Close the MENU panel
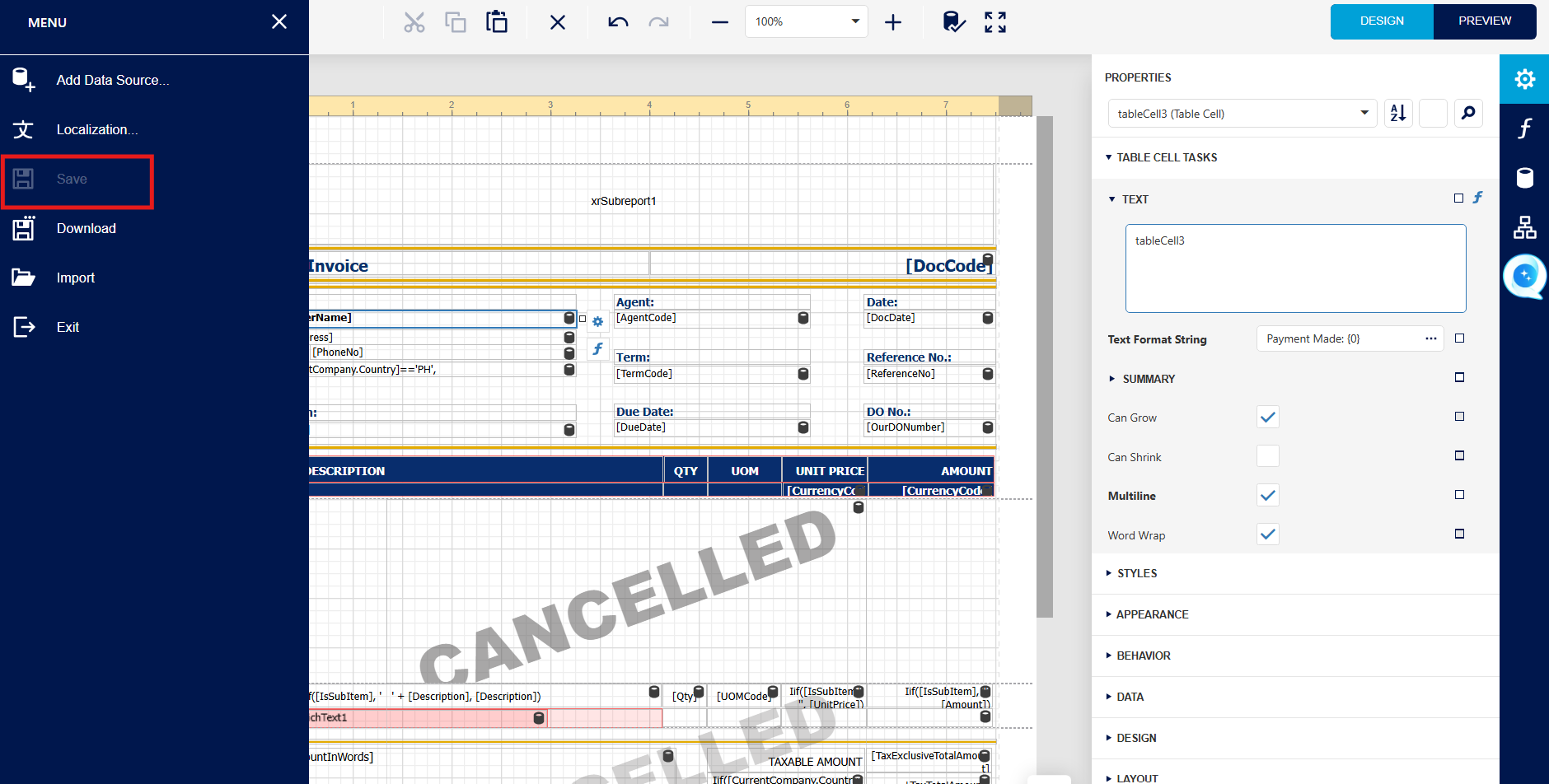Screen dimensions: 1549x784 pyautogui.click(x=279, y=21)
